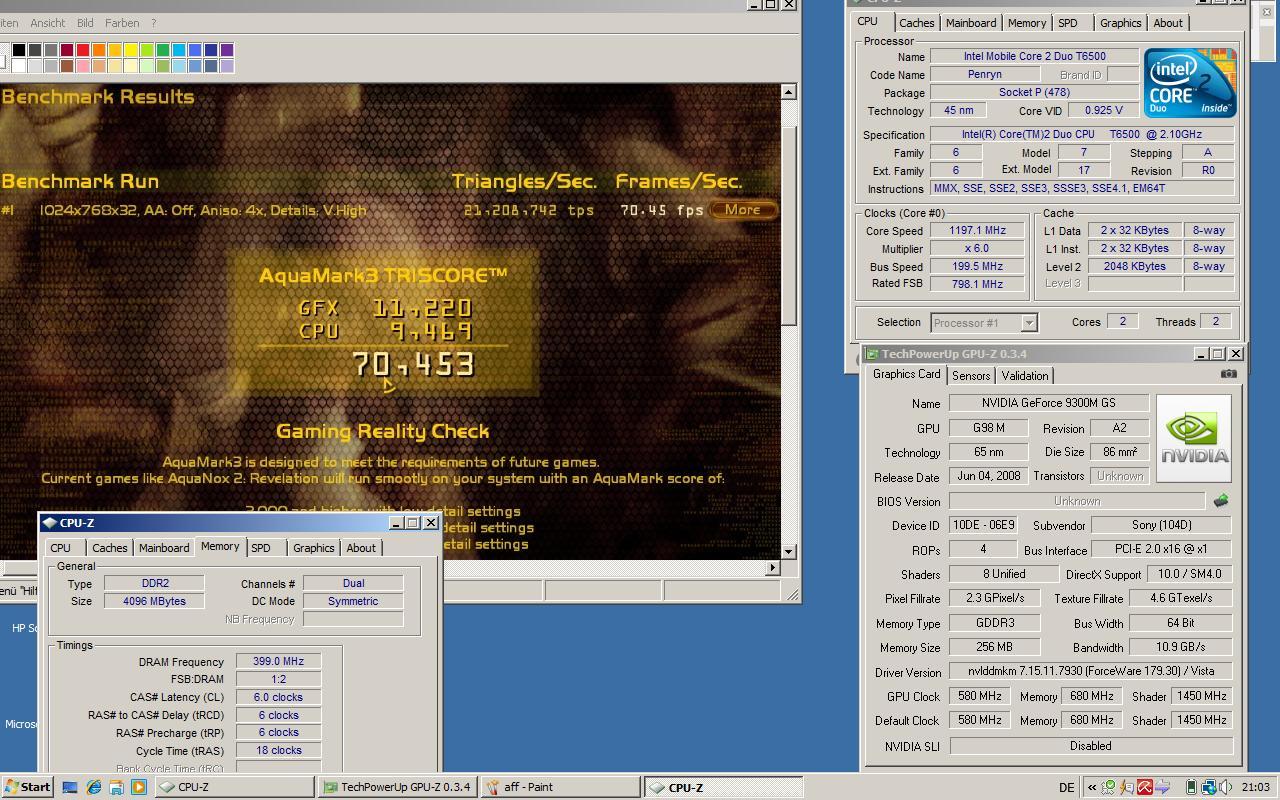The height and width of the screenshot is (800, 1280).
Task: Launch media player from quick launch
Action: point(139,787)
